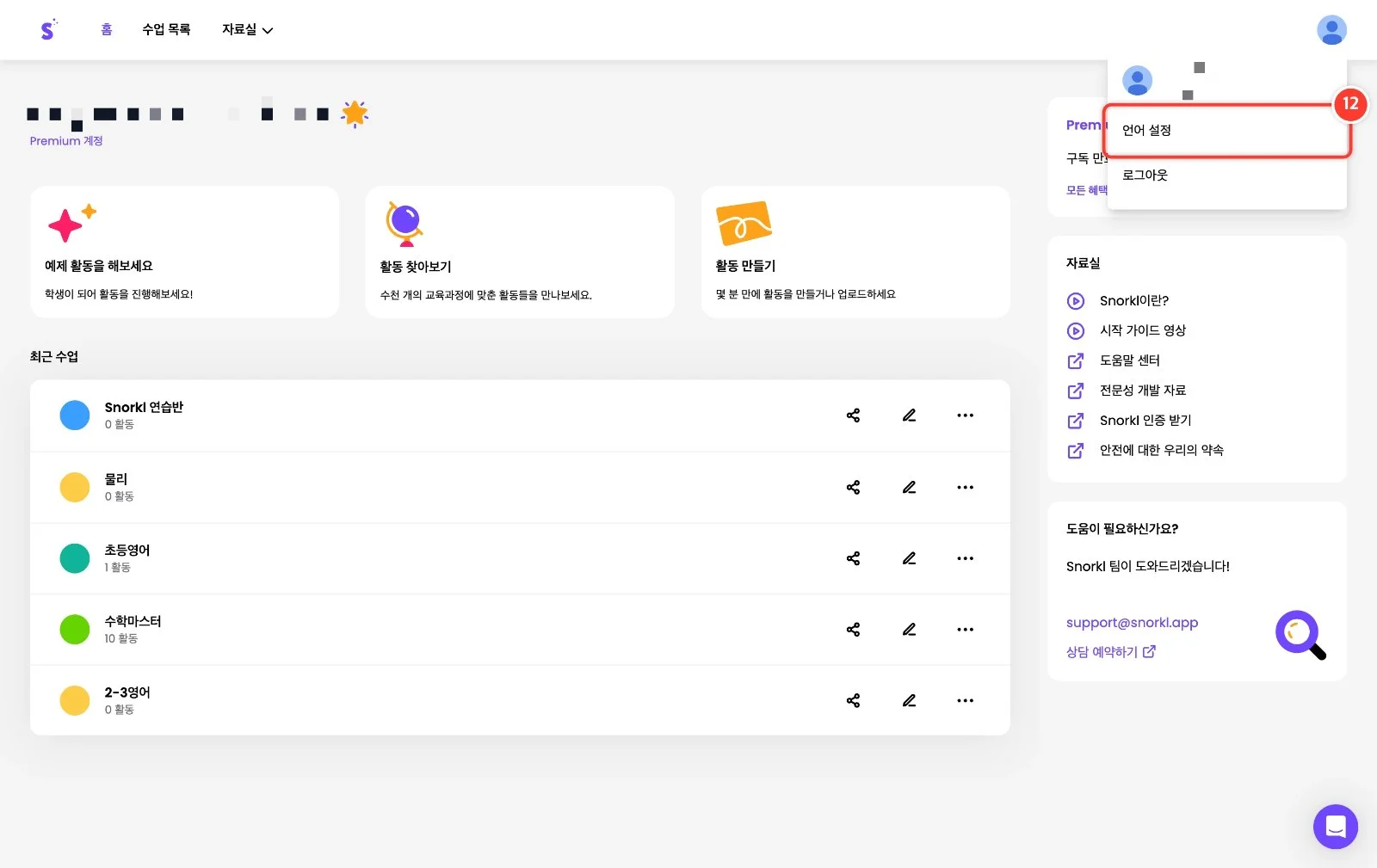
Task: Edit the 물리 class
Action: click(x=909, y=487)
